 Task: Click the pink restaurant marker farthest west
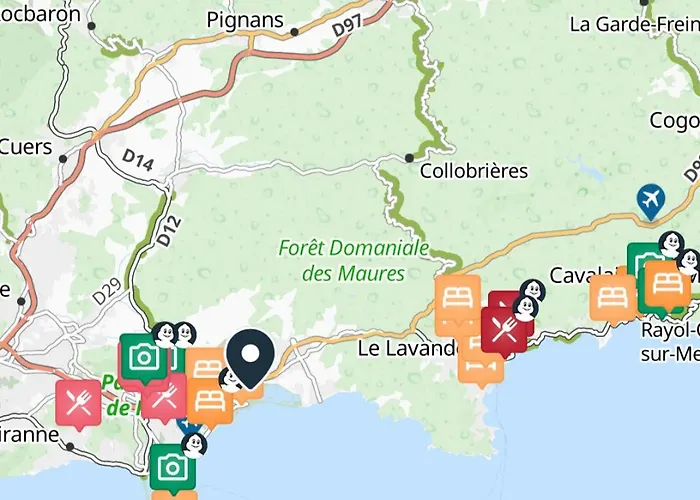click(79, 402)
